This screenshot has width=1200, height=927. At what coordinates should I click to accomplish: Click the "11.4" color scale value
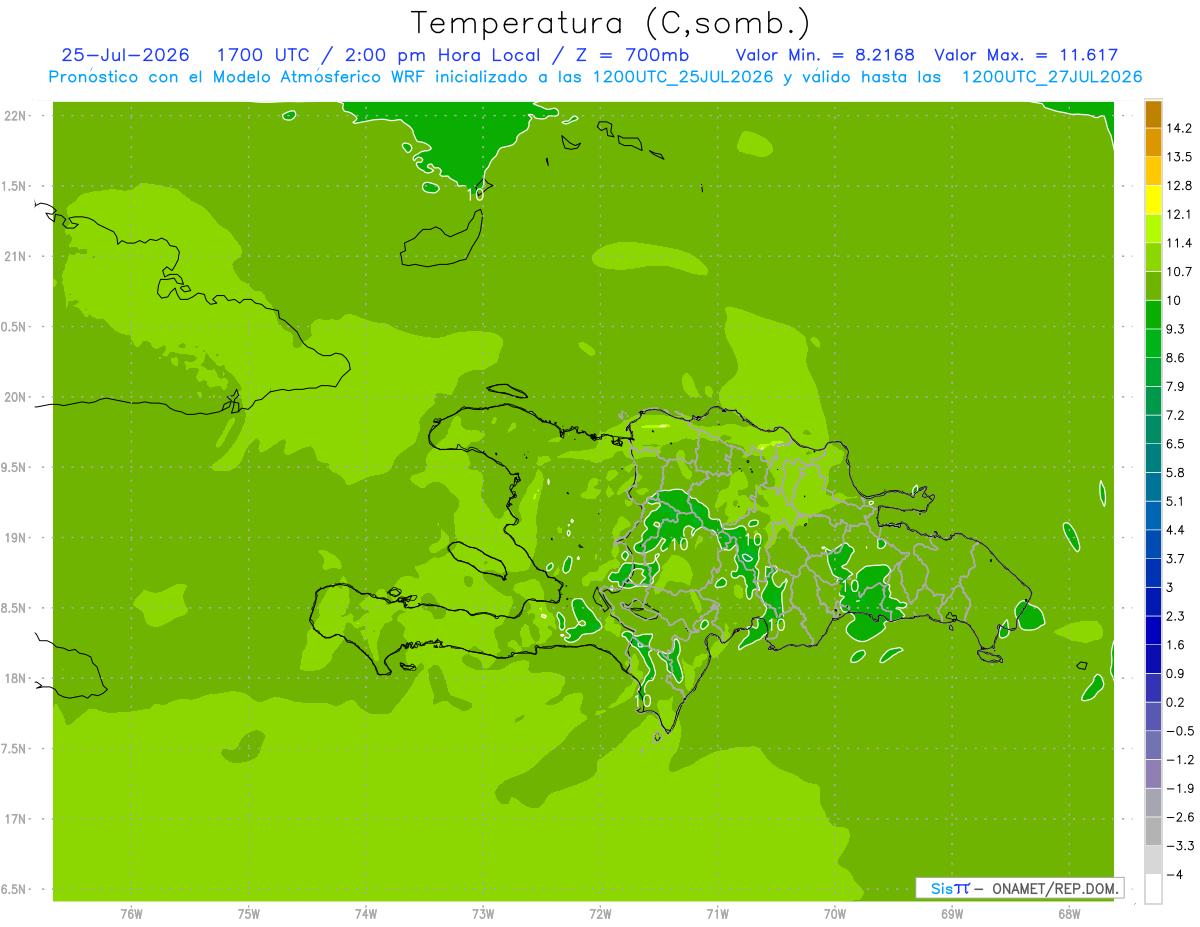[x=1181, y=243]
